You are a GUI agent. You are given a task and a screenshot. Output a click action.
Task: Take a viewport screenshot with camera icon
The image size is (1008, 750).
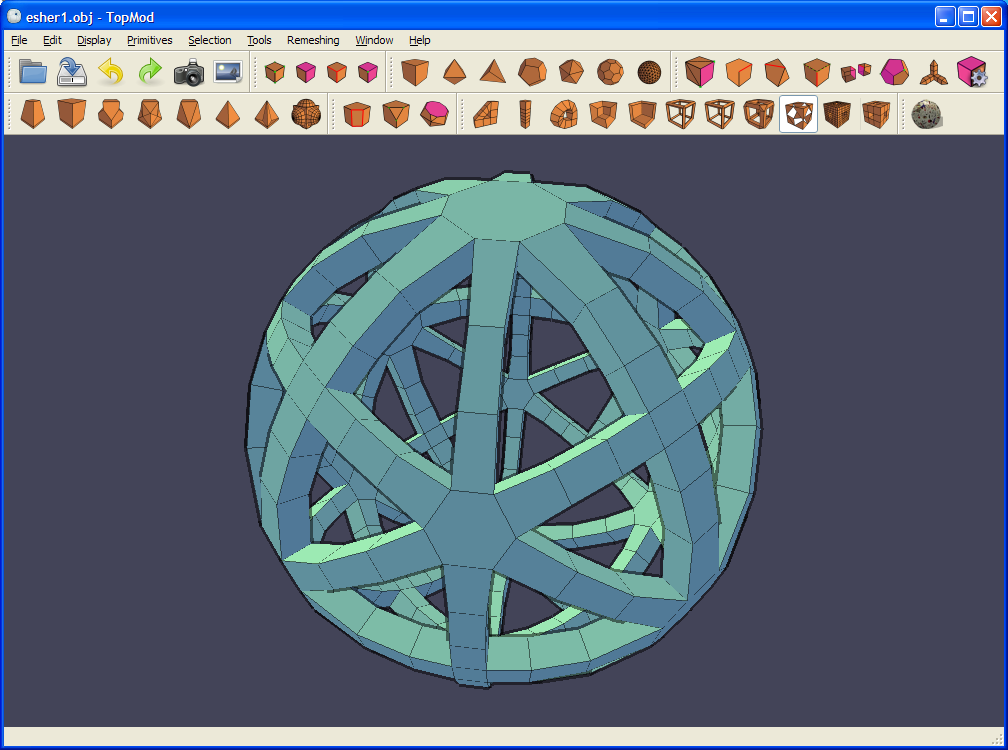click(x=189, y=72)
